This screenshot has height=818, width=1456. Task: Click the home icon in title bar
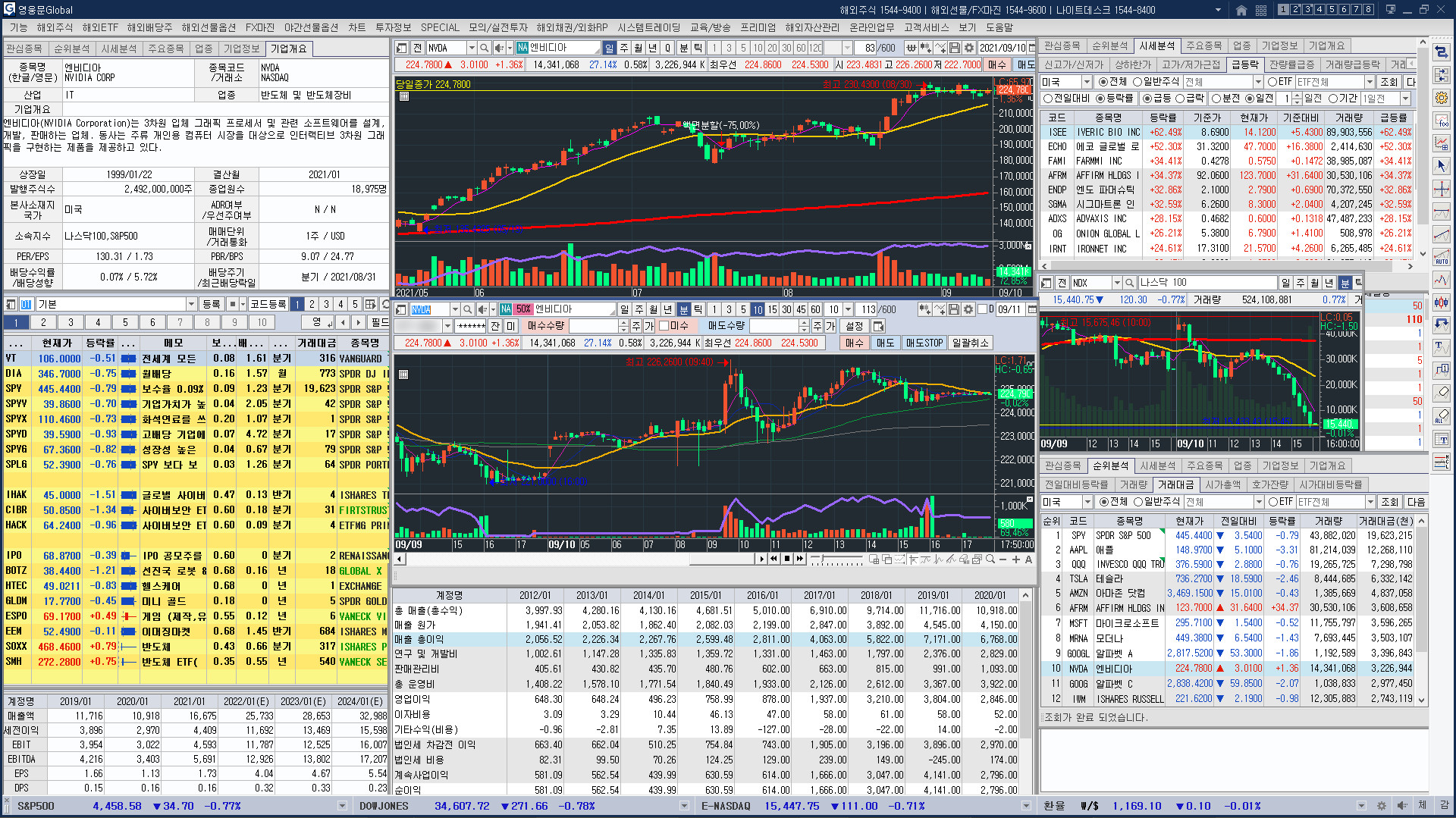1241,10
